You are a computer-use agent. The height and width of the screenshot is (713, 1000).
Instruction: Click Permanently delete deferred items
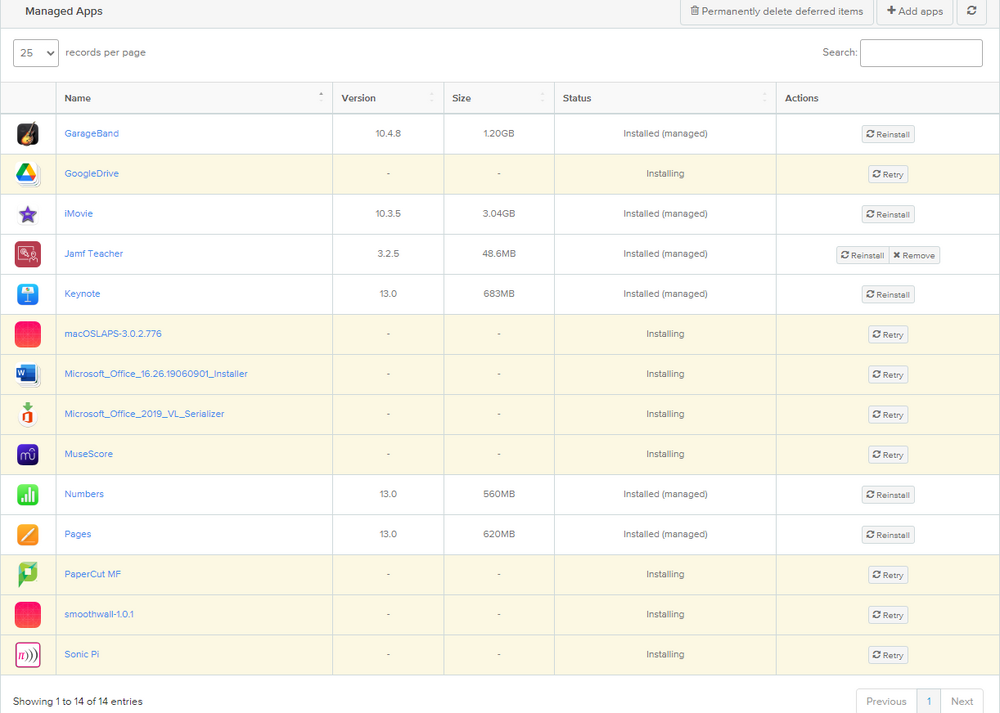pyautogui.click(x=777, y=11)
